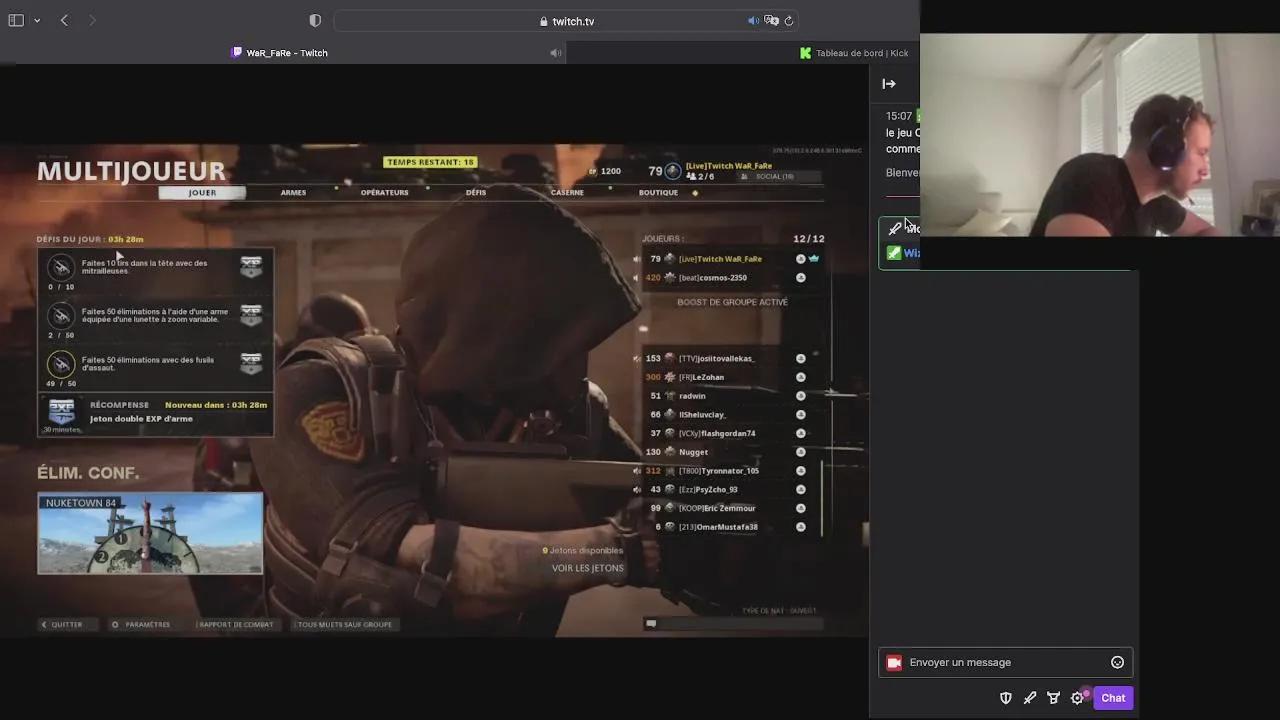Click the hourglass icon below chat

[x=1054, y=698]
